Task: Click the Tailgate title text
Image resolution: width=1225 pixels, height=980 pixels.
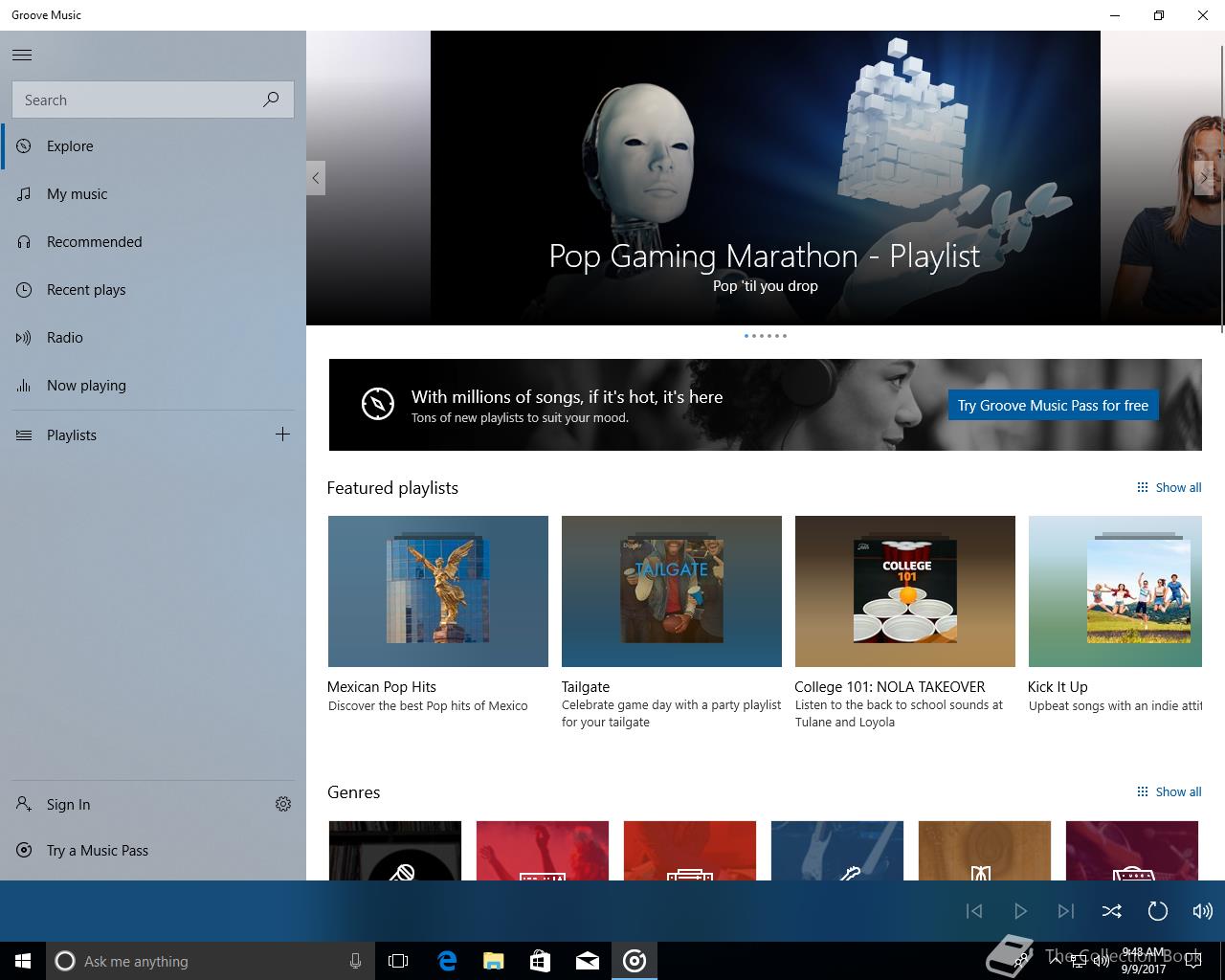Action: point(586,686)
